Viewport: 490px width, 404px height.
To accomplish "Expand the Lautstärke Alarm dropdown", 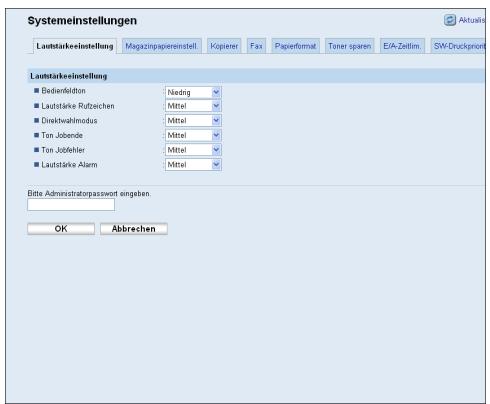I will 193,165.
